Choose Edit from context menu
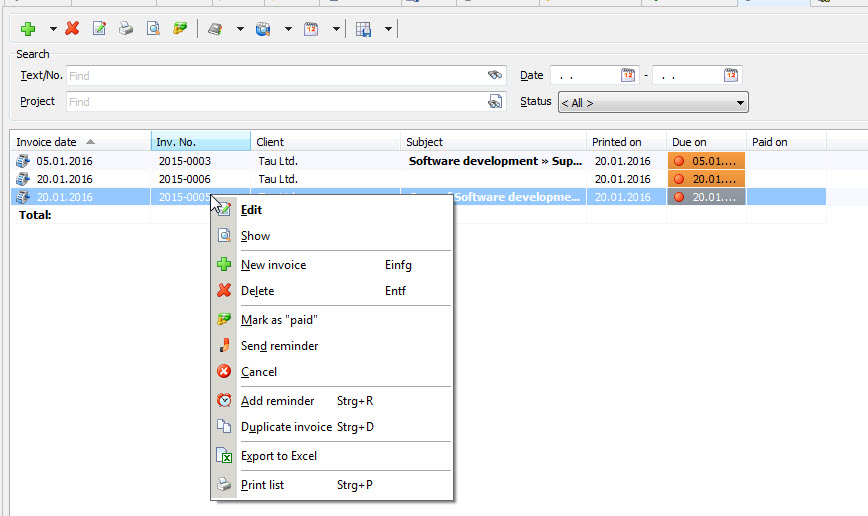Viewport: 868px width, 516px height. [x=332, y=210]
